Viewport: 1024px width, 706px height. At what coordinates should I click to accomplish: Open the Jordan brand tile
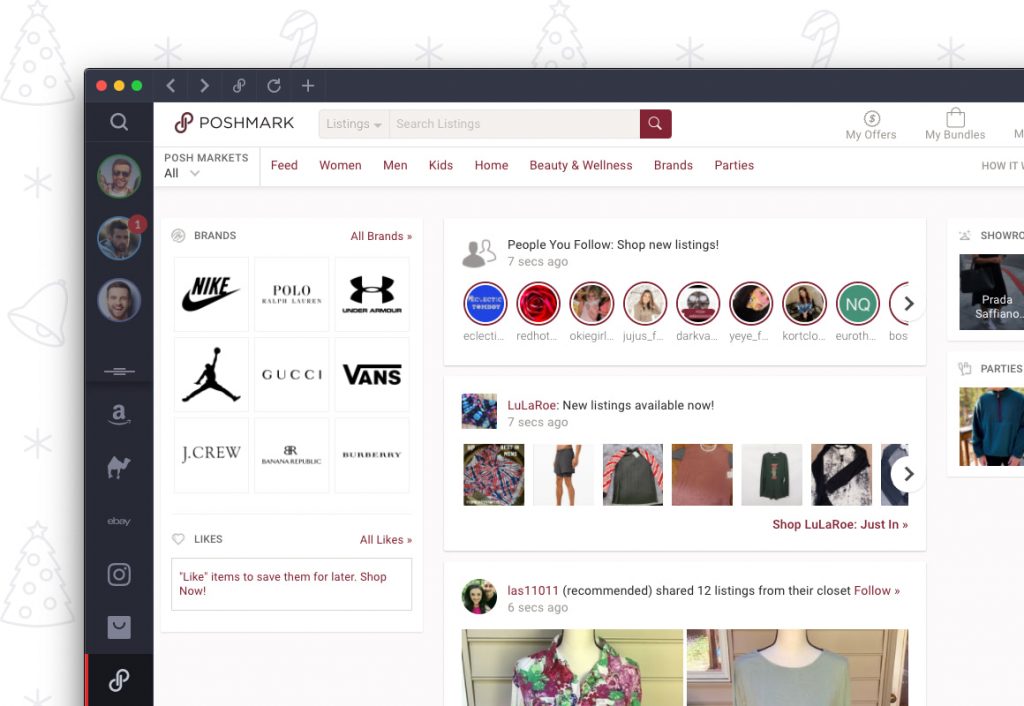point(211,374)
